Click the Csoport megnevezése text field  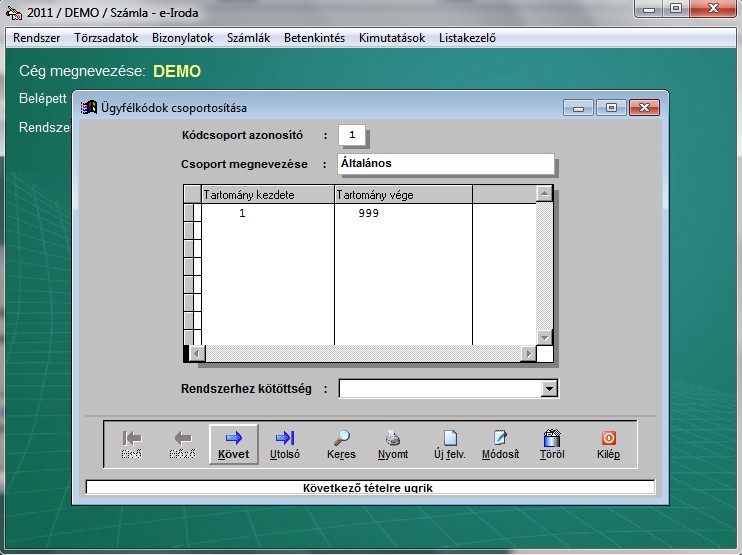(x=446, y=163)
